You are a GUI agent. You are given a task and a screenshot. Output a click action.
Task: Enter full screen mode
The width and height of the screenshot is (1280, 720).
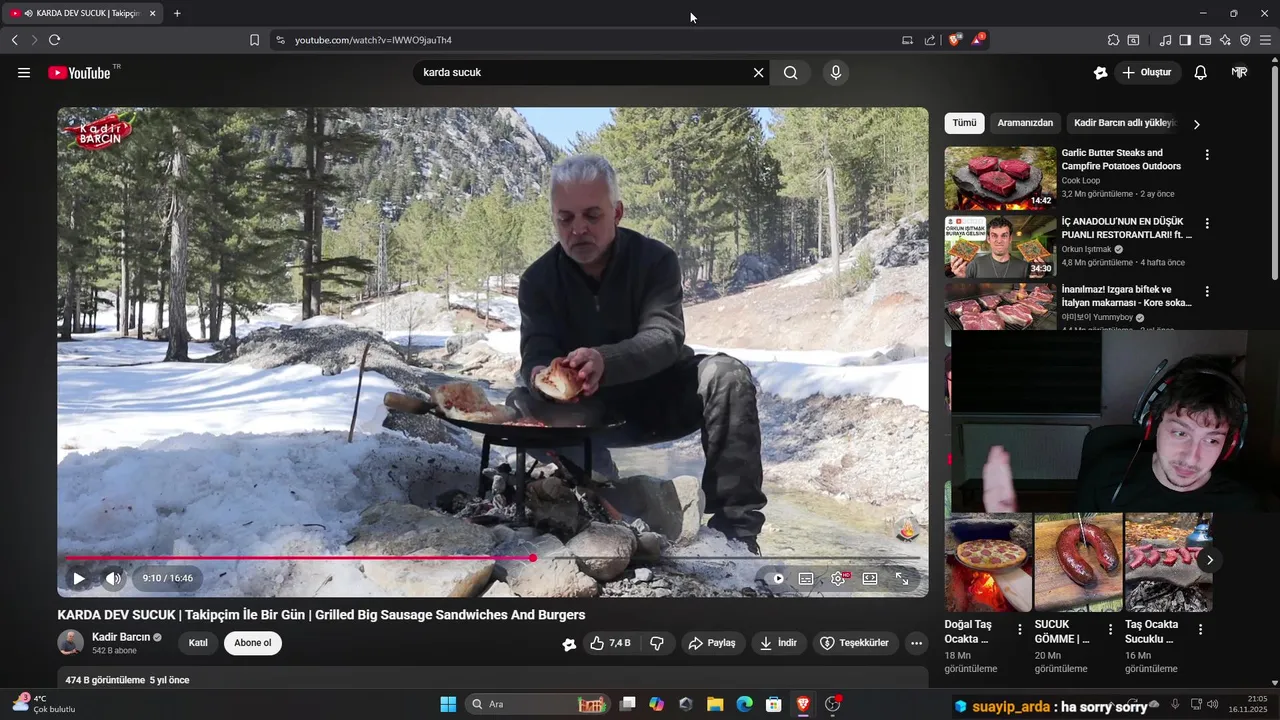coord(902,578)
